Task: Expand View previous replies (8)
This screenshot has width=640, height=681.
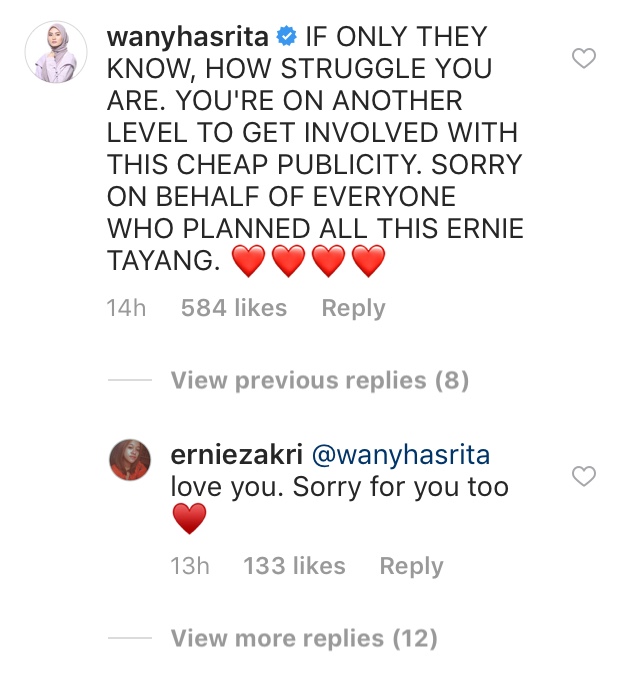Action: [320, 381]
